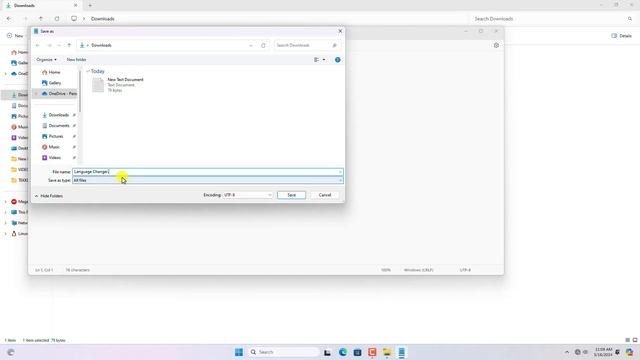The height and width of the screenshot is (360, 640).
Task: Open the Save as type dropdown
Action: point(207,180)
